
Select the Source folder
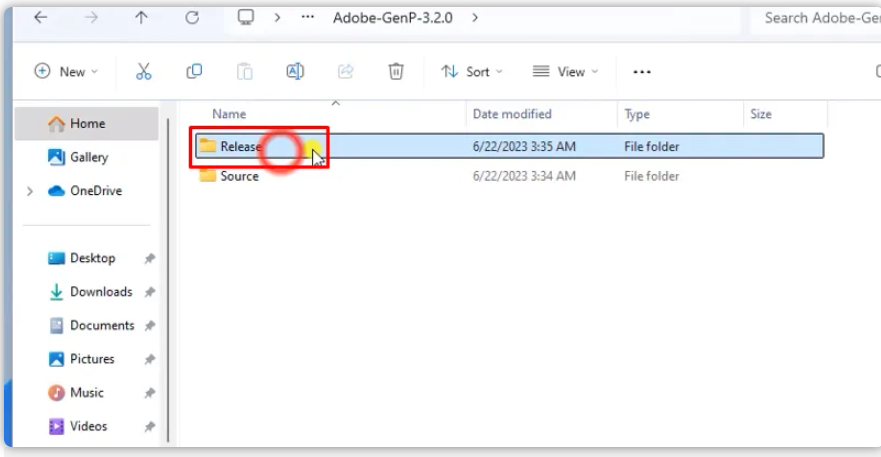[239, 177]
